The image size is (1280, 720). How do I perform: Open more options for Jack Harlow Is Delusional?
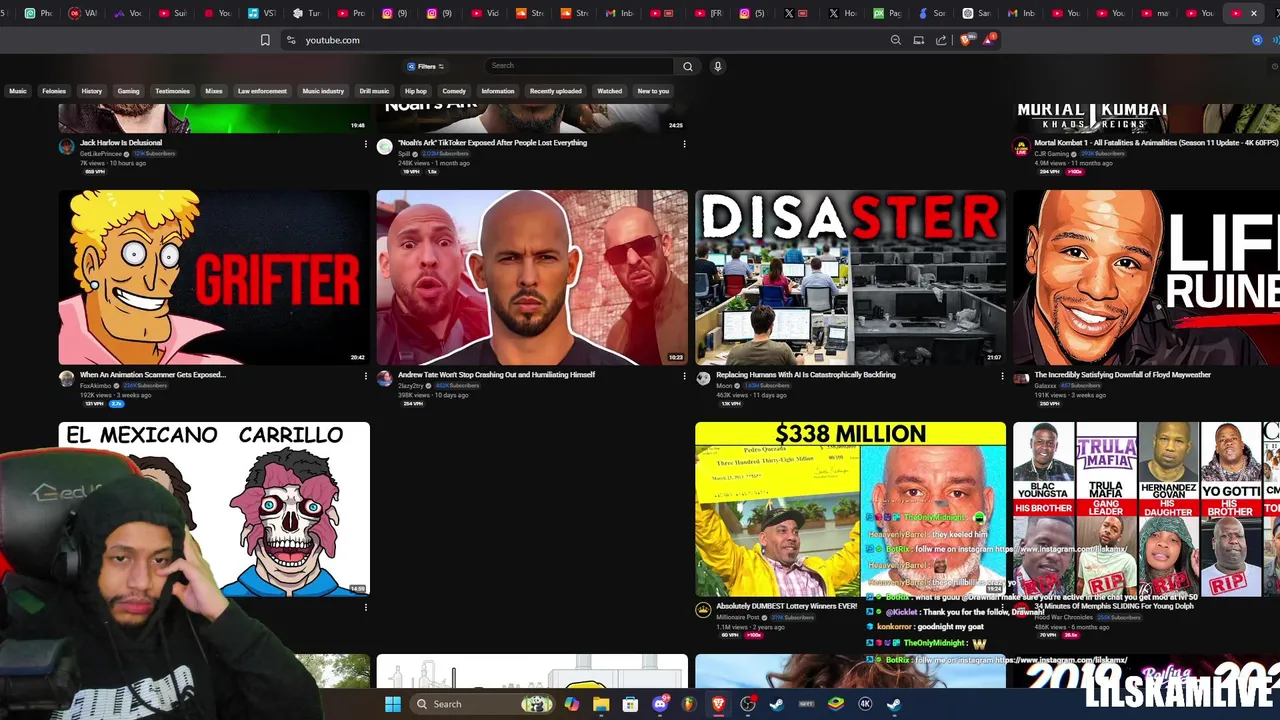tap(366, 144)
